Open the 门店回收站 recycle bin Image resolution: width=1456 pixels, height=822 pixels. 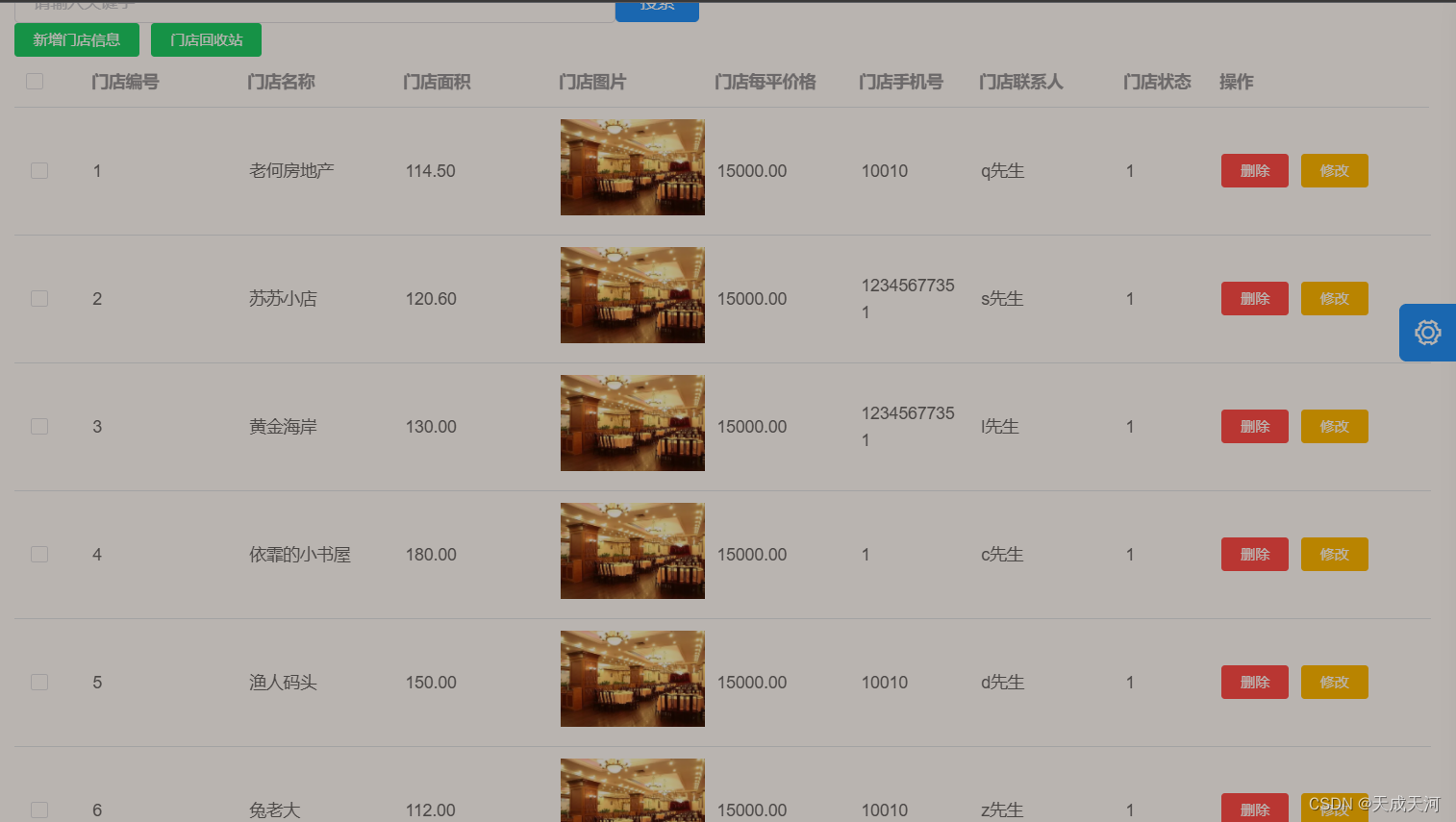206,39
